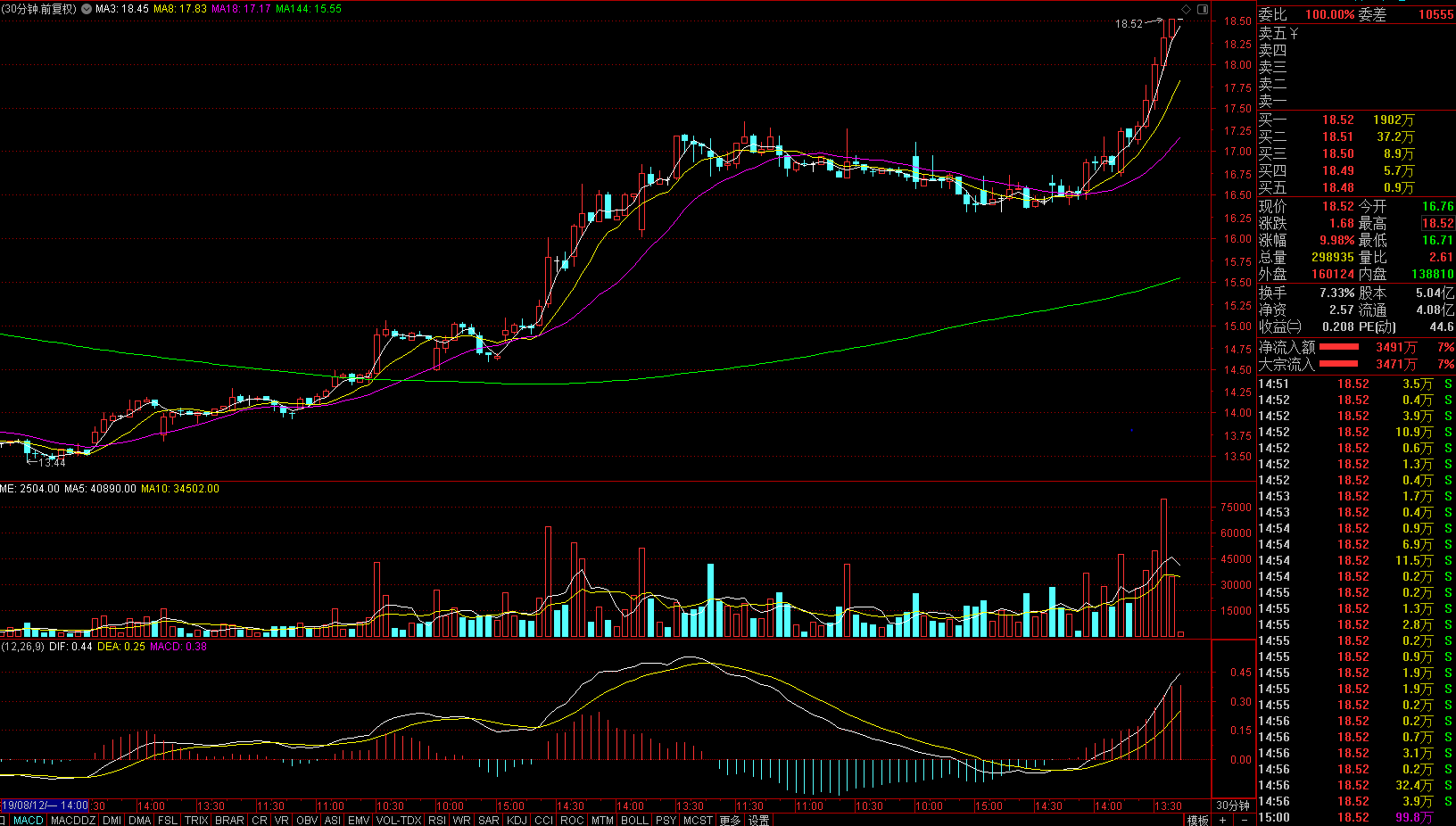This screenshot has width=1456, height=826.
Task: Click the 买四 bid price 18.49
Action: (1337, 170)
